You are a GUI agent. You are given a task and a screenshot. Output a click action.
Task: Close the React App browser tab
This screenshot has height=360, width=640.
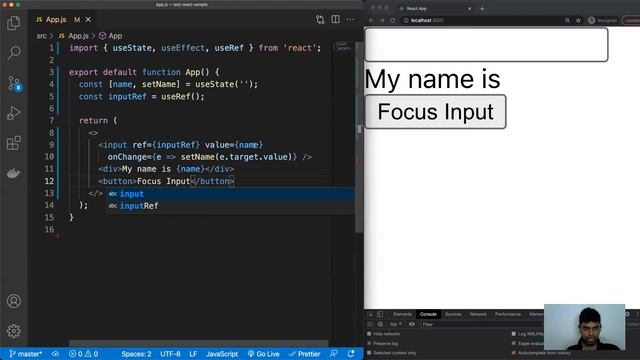tap(469, 9)
